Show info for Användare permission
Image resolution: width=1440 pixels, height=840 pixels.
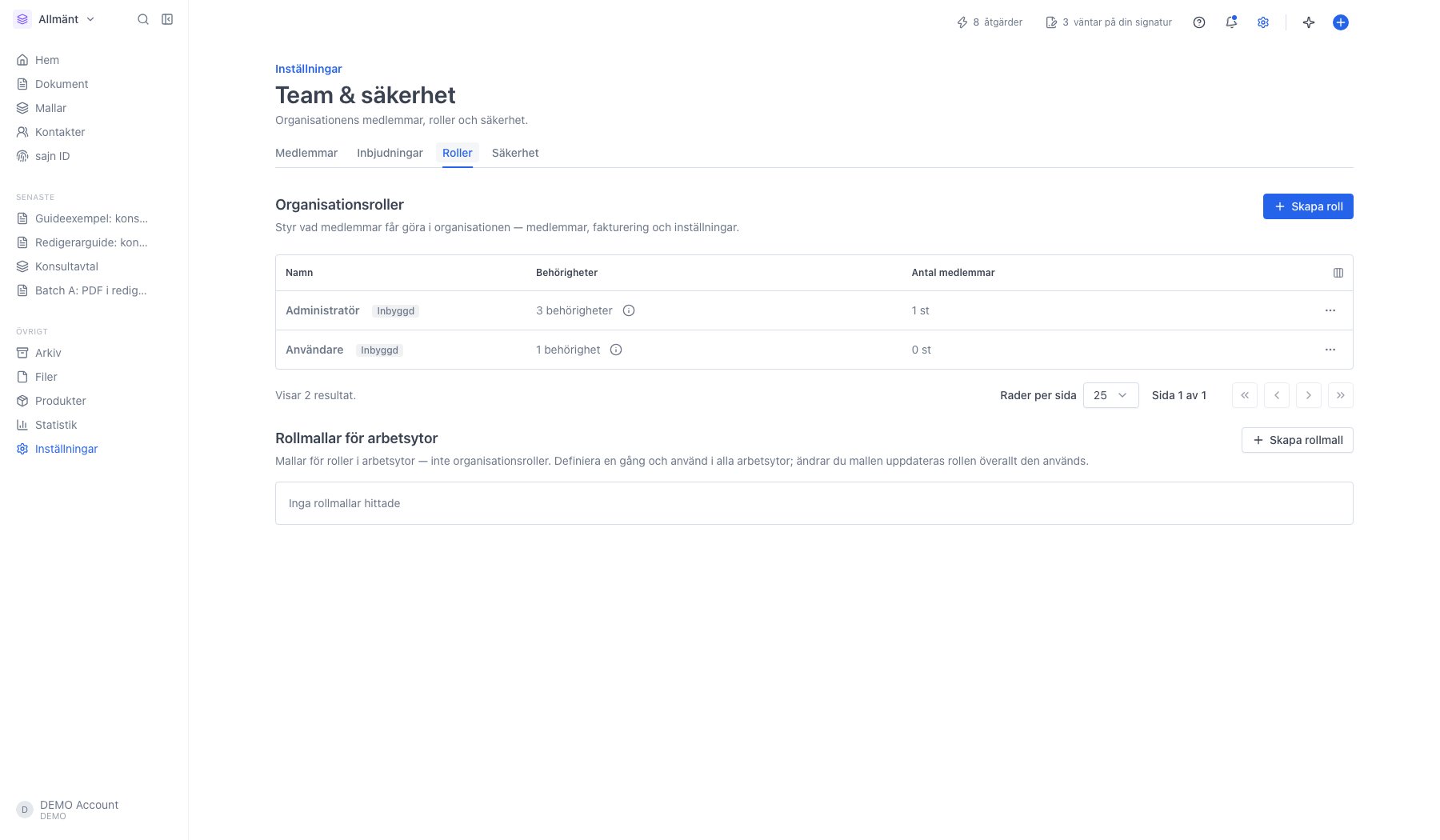616,350
